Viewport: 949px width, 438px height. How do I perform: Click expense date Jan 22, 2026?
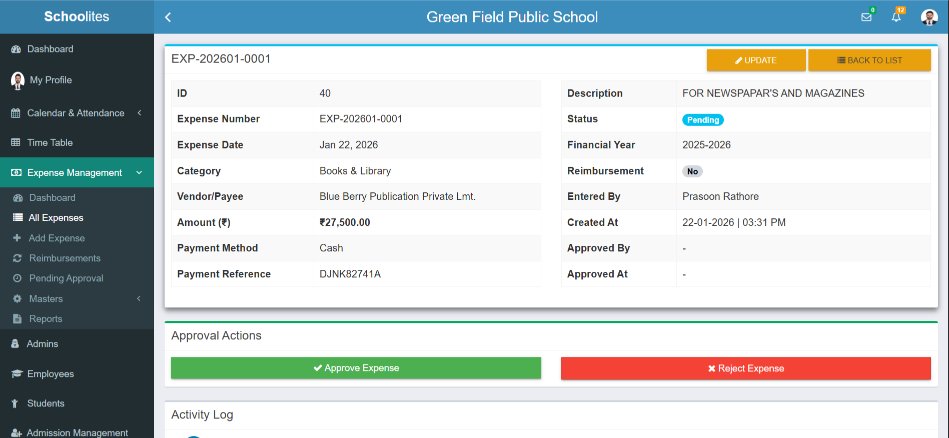(x=349, y=145)
